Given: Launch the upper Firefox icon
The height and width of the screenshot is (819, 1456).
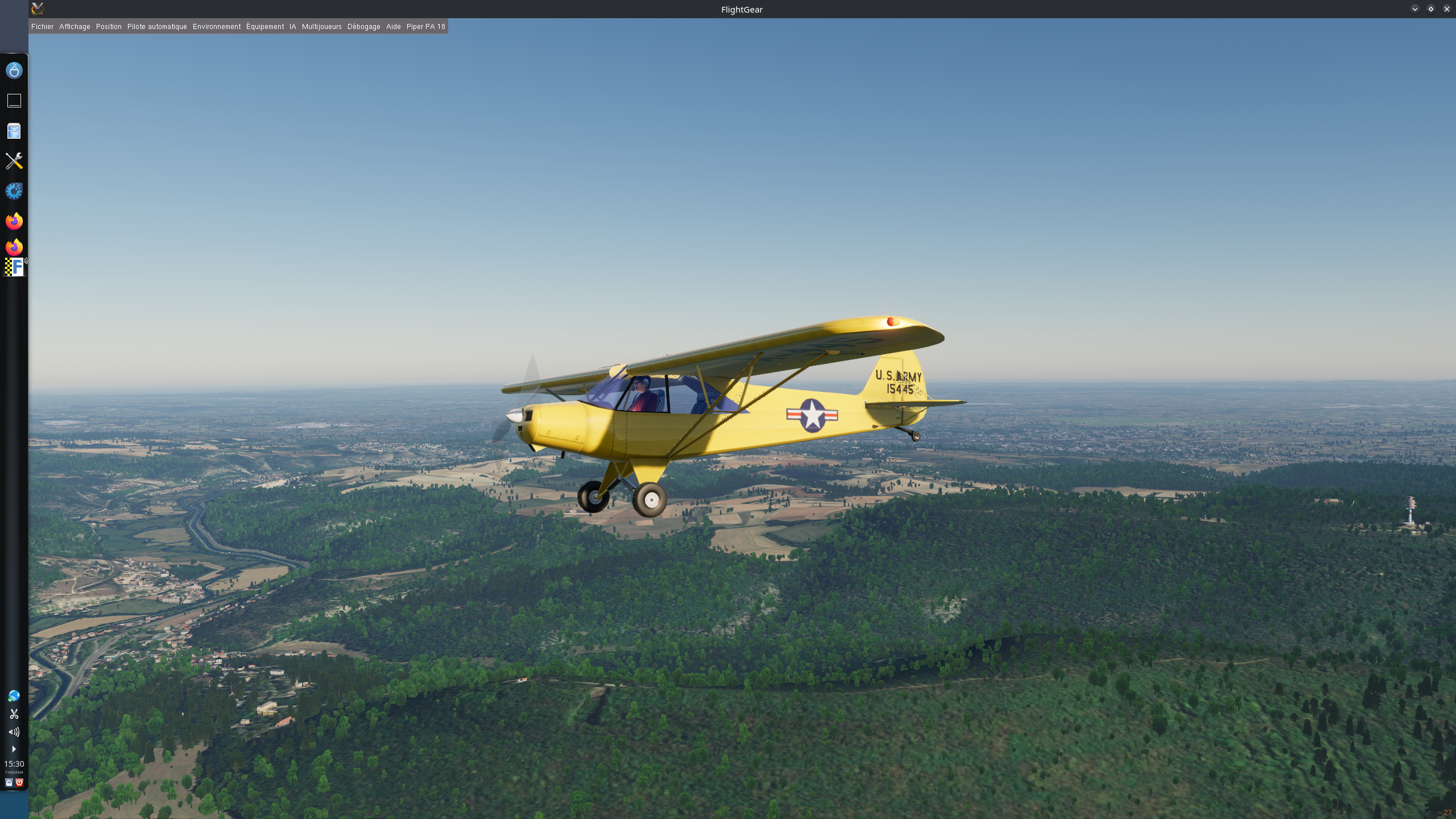Looking at the screenshot, I should [14, 221].
